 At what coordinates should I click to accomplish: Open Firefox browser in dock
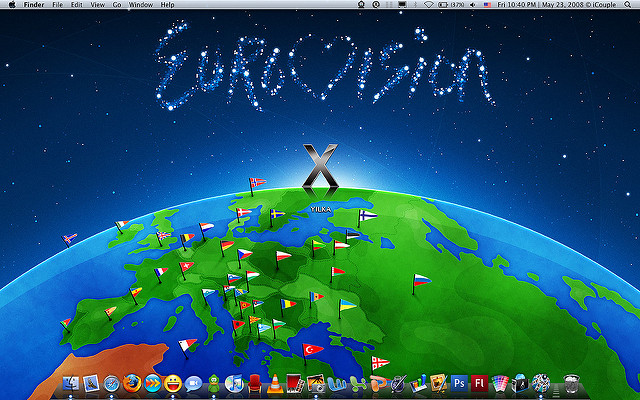[x=131, y=383]
